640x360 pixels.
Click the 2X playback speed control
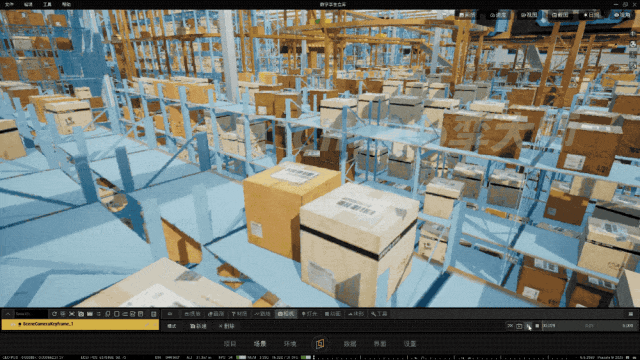coord(510,326)
